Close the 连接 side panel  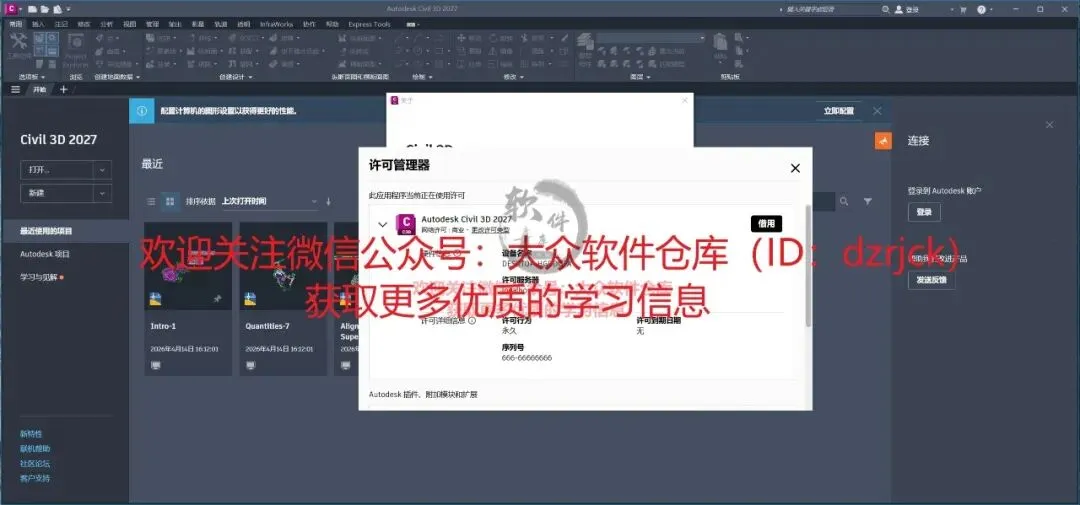coord(1049,125)
